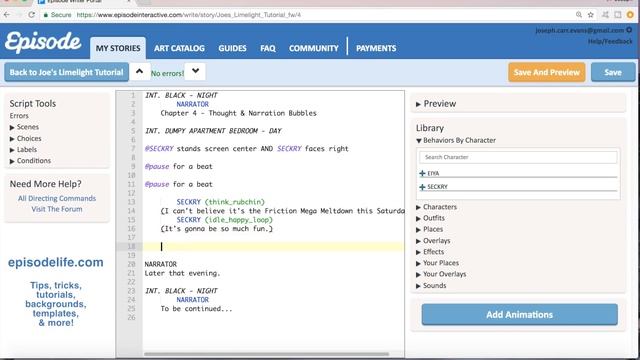Expand the Overlays library section

point(433,241)
